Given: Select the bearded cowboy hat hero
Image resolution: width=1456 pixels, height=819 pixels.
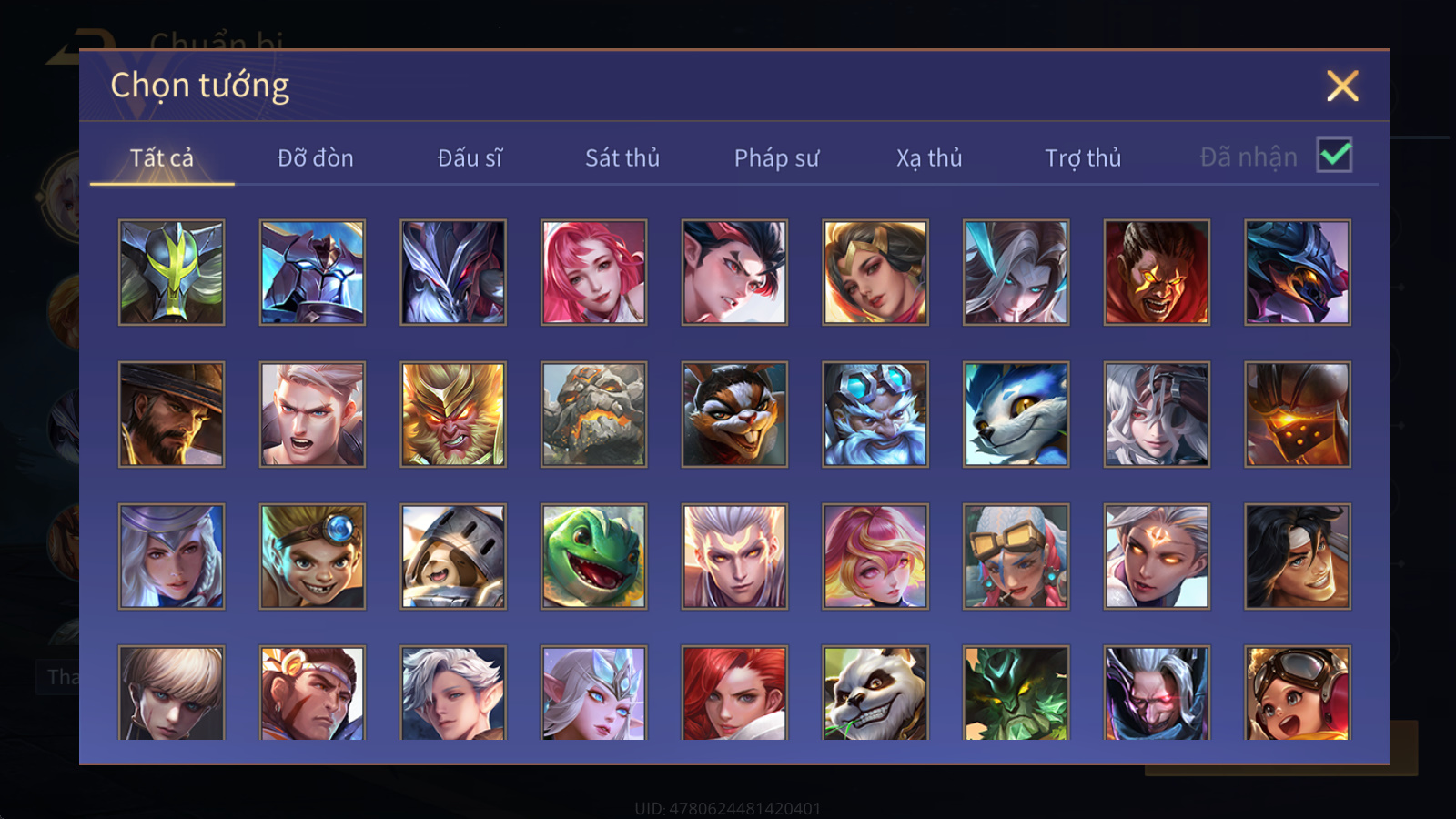Looking at the screenshot, I should click(171, 414).
